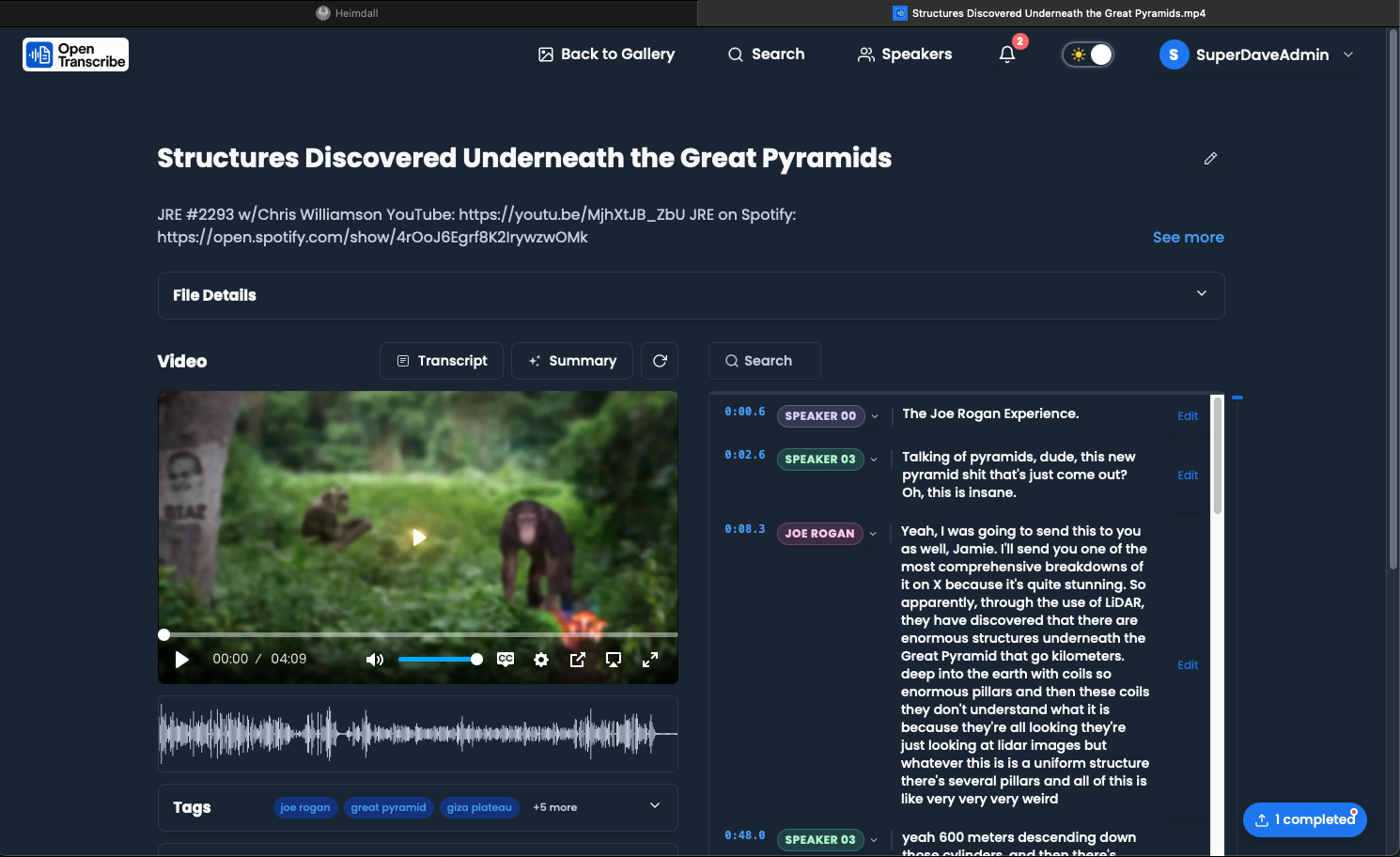Click the transcript panel scrollbar
The width and height of the screenshot is (1400, 857).
tap(1217, 456)
